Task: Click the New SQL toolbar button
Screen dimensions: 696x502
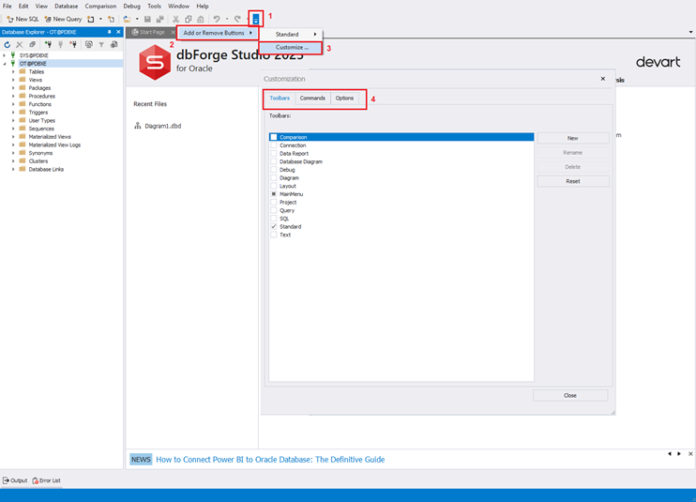Action: (23, 19)
